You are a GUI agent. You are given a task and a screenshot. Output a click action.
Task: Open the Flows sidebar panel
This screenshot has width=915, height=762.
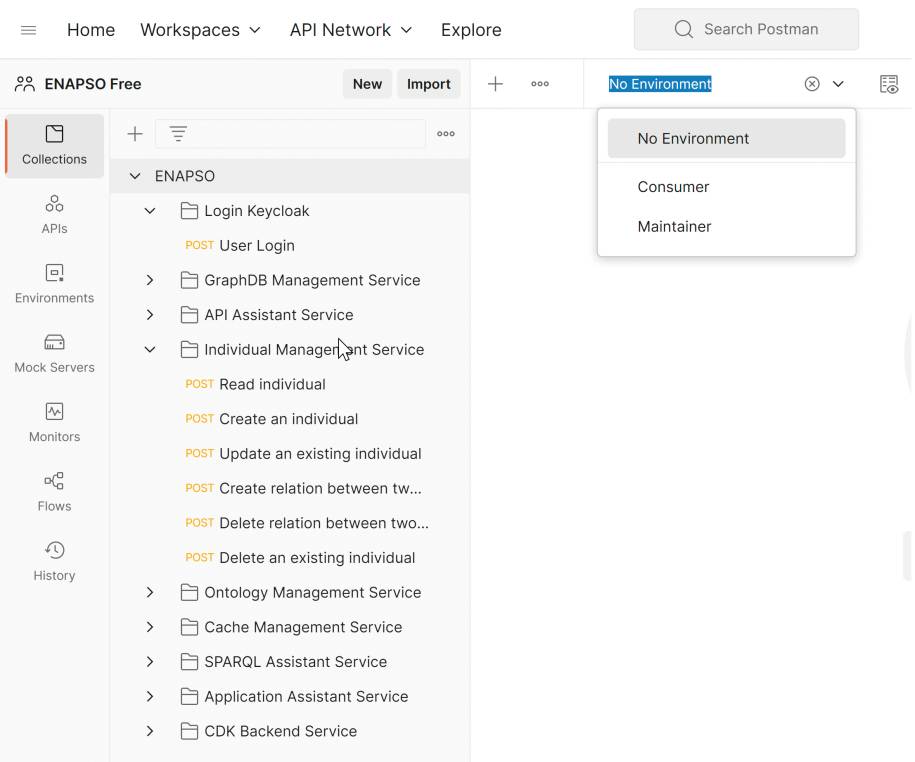tap(54, 492)
